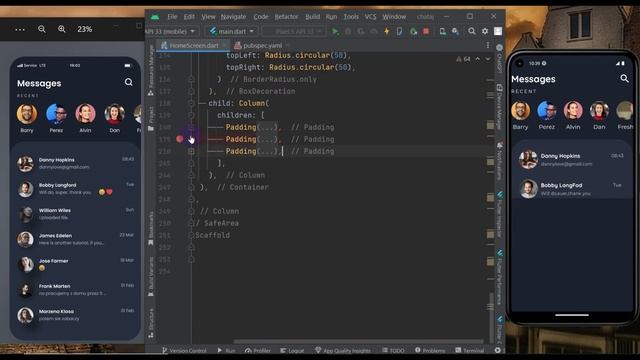Click the Run with Coverage icon
The image size is (640, 360).
361,31
